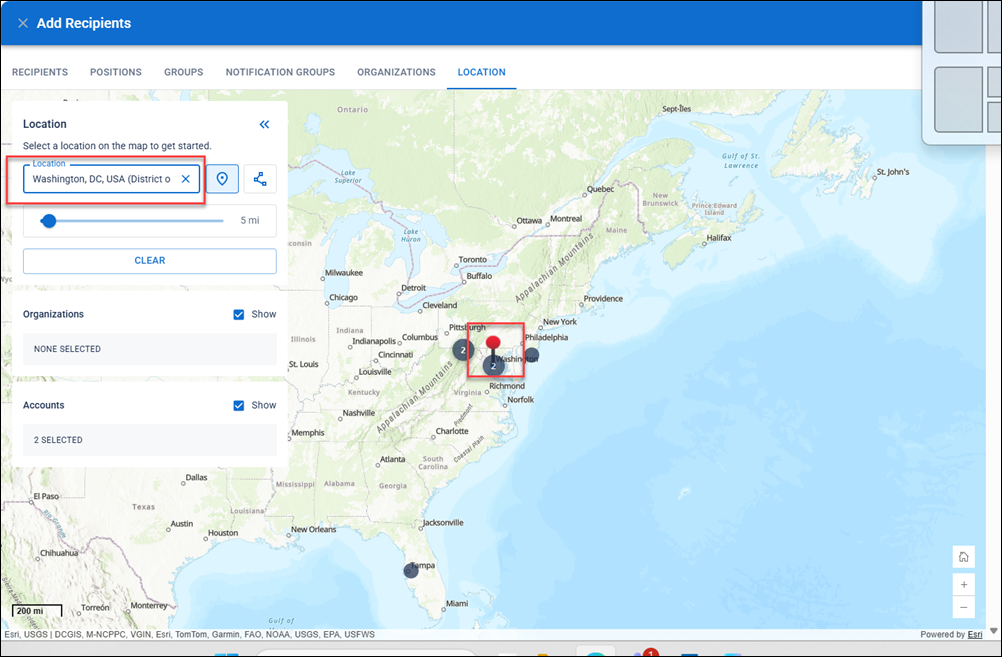Click the Miami label on the map
This screenshot has width=1002, height=657.
pos(457,603)
